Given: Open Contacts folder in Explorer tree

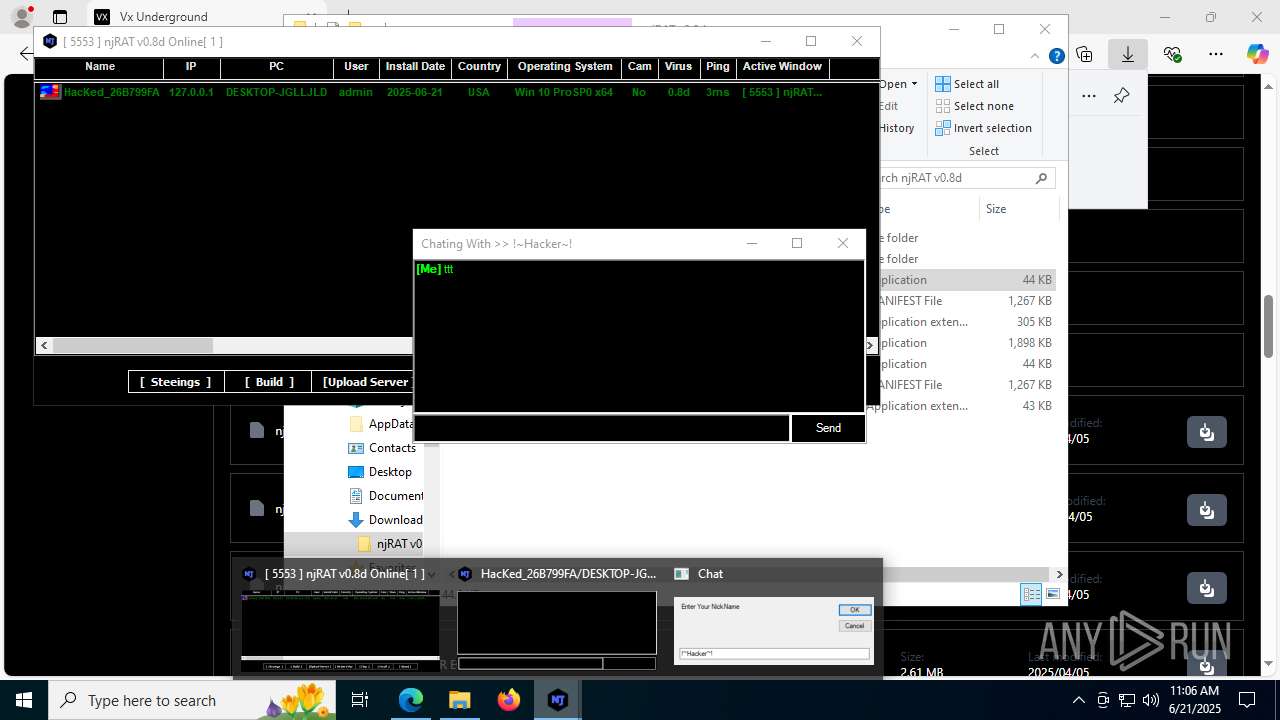Looking at the screenshot, I should click(384, 448).
